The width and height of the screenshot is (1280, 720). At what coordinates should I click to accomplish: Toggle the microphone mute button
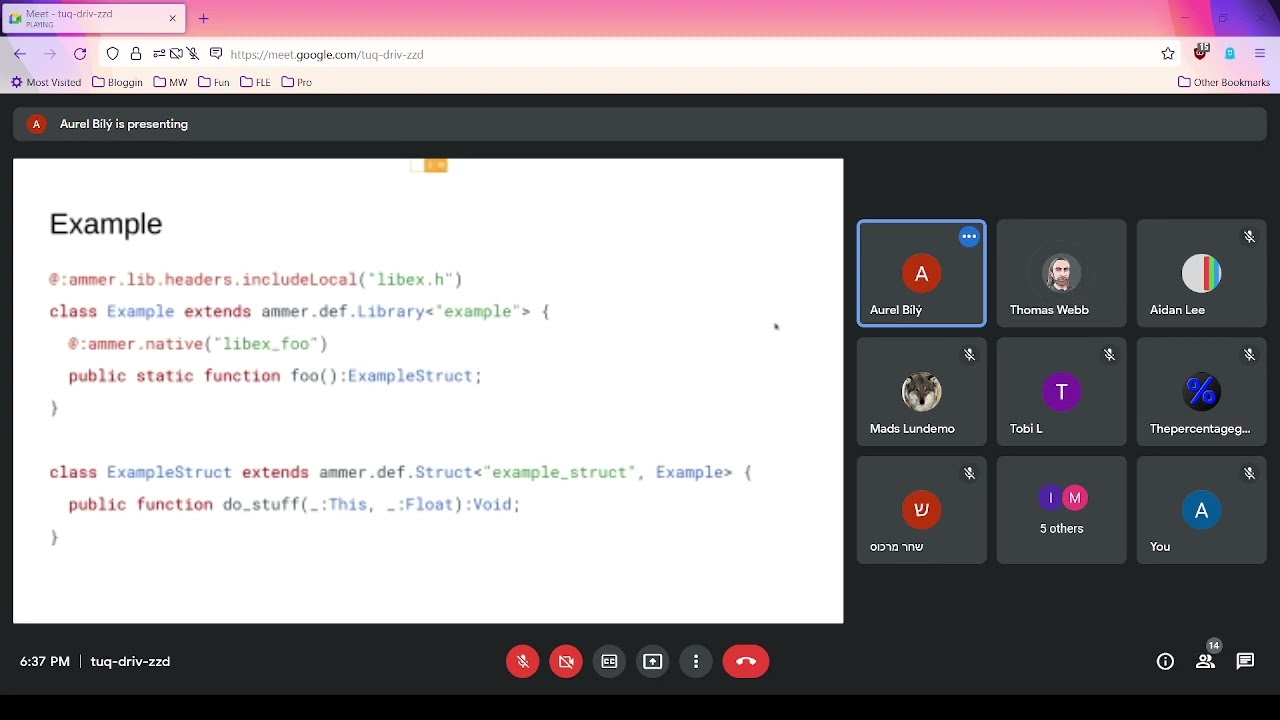523,662
